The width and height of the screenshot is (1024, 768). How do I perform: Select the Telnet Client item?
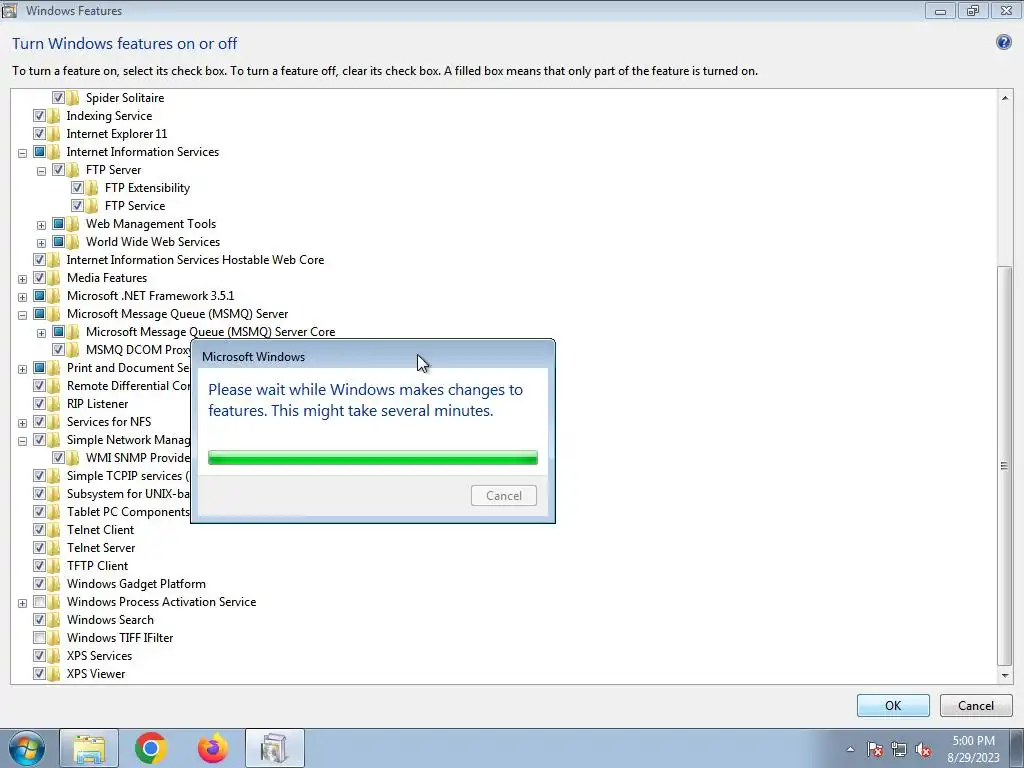pyautogui.click(x=100, y=530)
